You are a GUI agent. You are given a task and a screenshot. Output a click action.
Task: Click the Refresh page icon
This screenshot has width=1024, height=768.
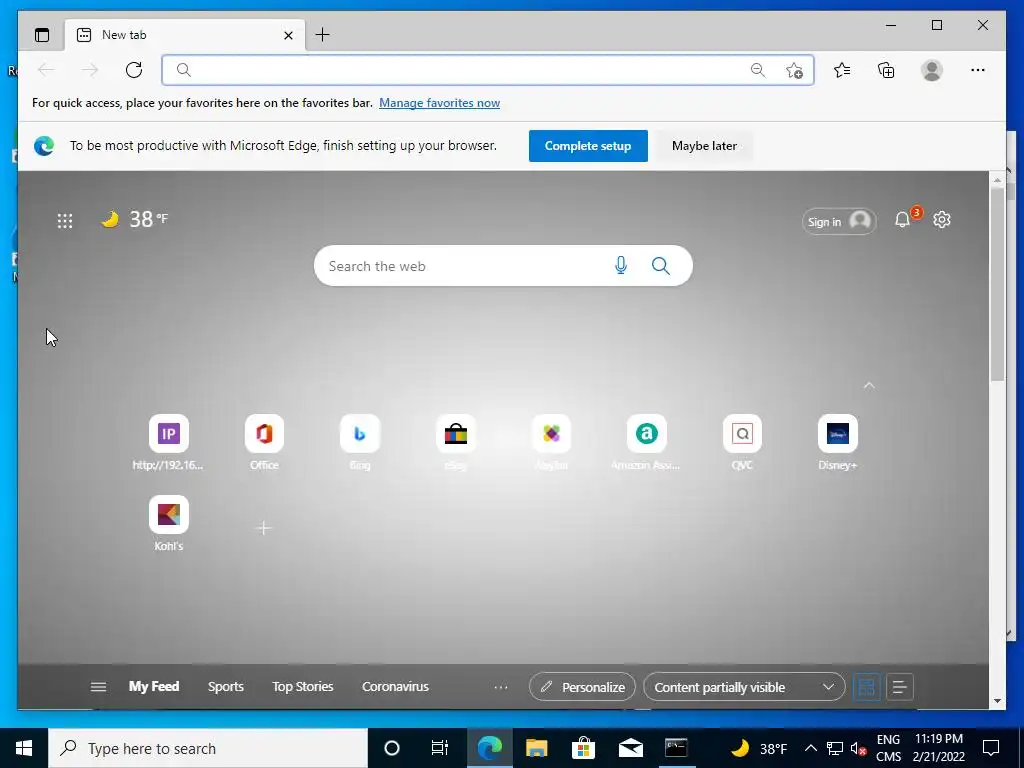point(134,70)
